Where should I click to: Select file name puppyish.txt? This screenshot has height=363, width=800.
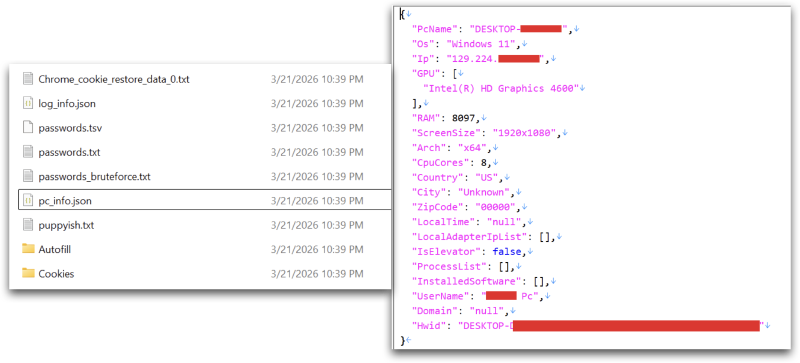tap(66, 225)
